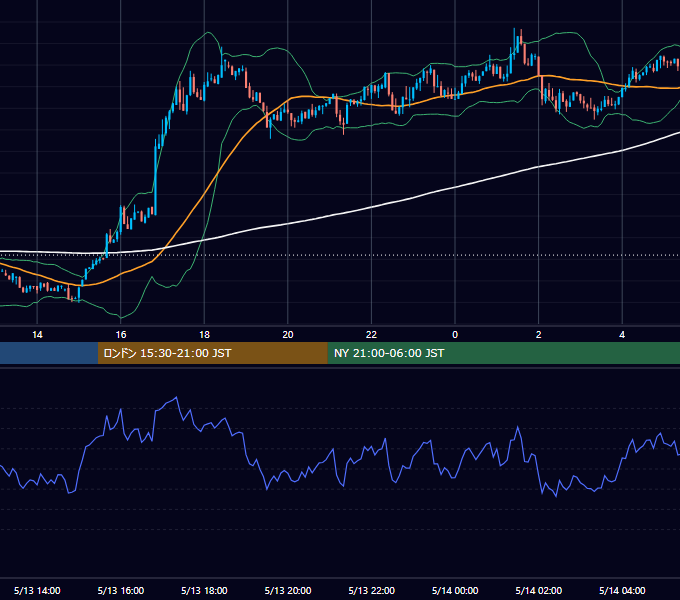Click the 5/13 18:00 time label
Viewport: 680px width, 600px height.
(204, 590)
